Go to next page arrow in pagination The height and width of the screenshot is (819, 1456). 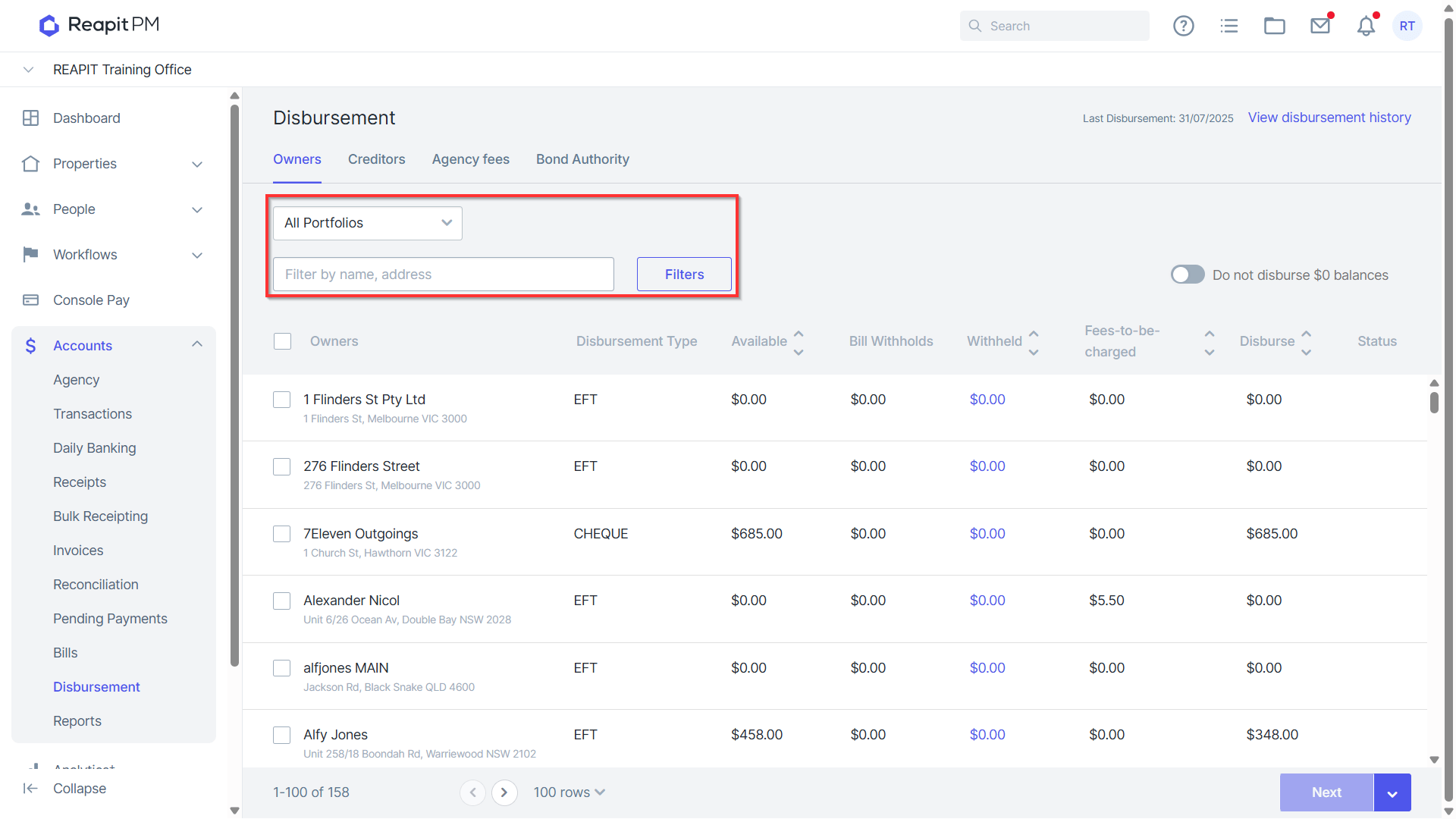504,792
